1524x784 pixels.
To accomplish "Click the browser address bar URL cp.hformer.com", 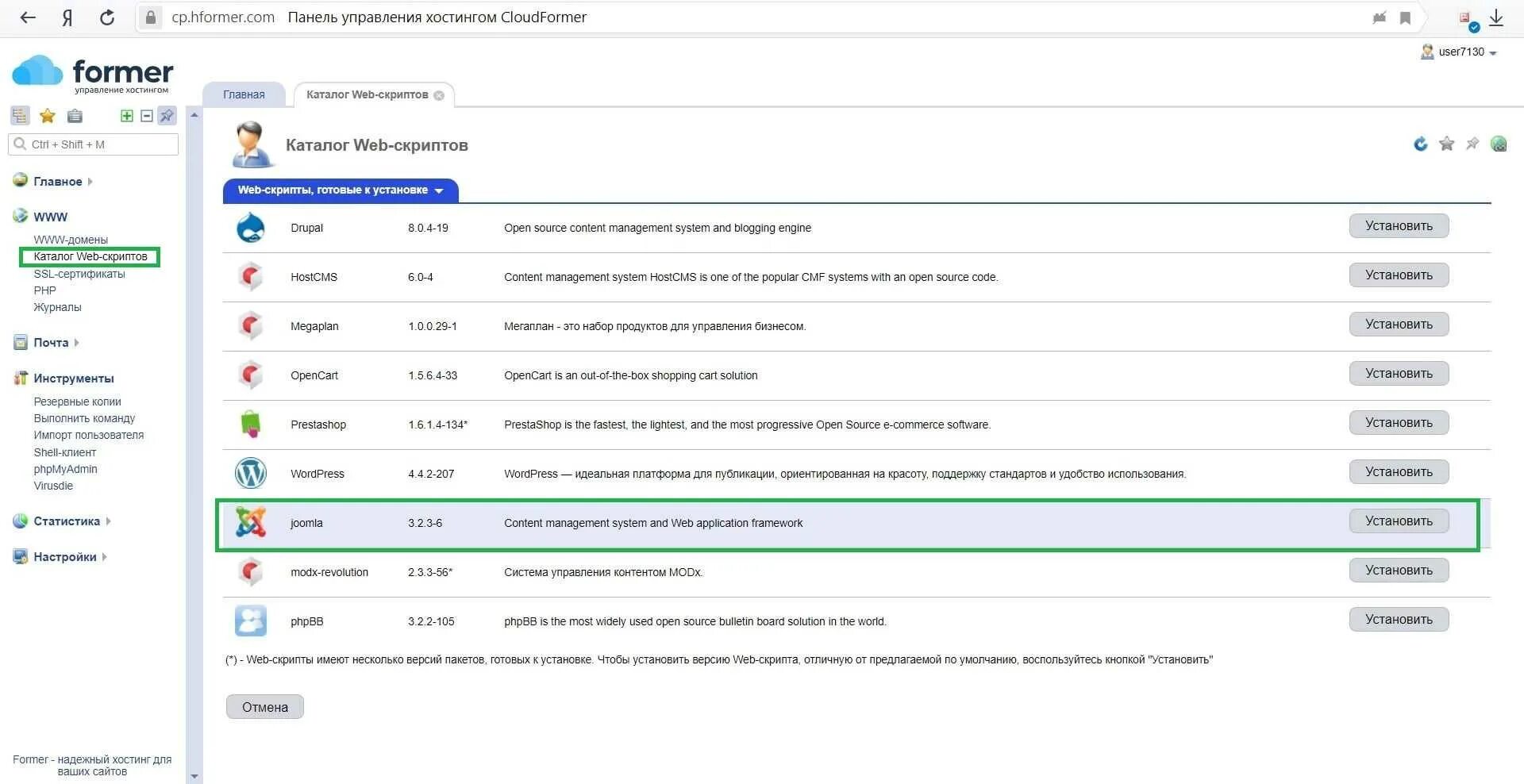I will pos(223,17).
